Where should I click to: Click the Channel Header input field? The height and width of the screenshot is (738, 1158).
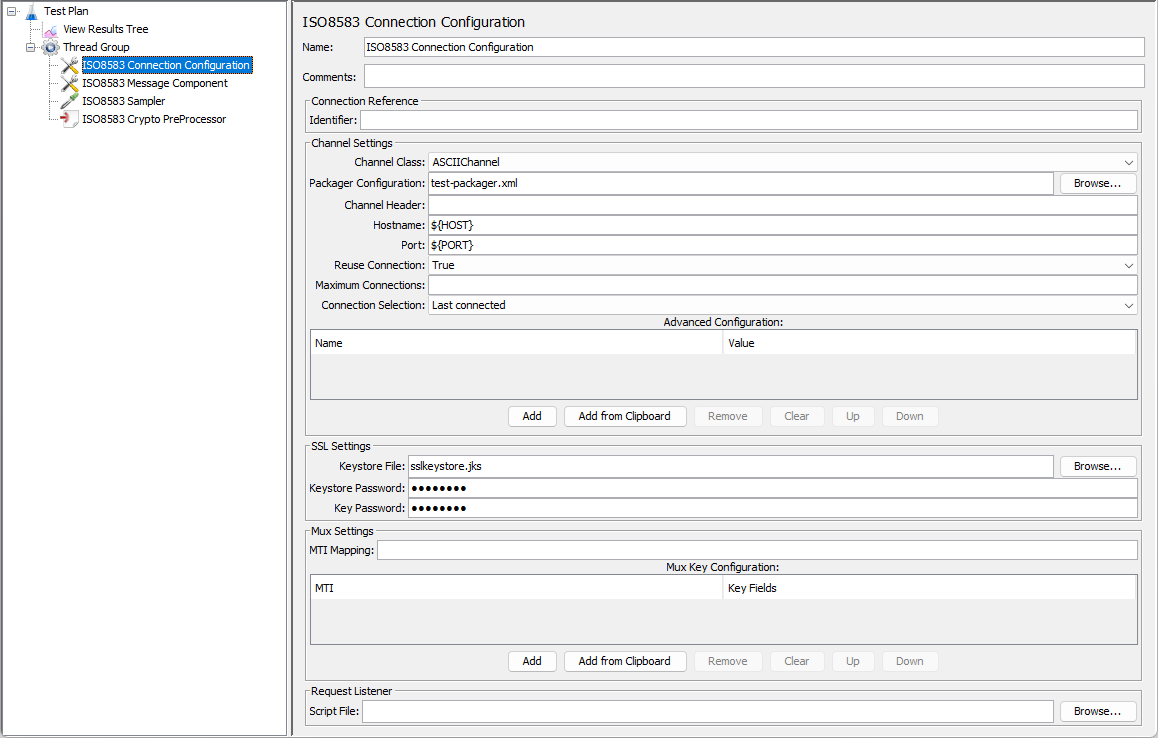783,205
